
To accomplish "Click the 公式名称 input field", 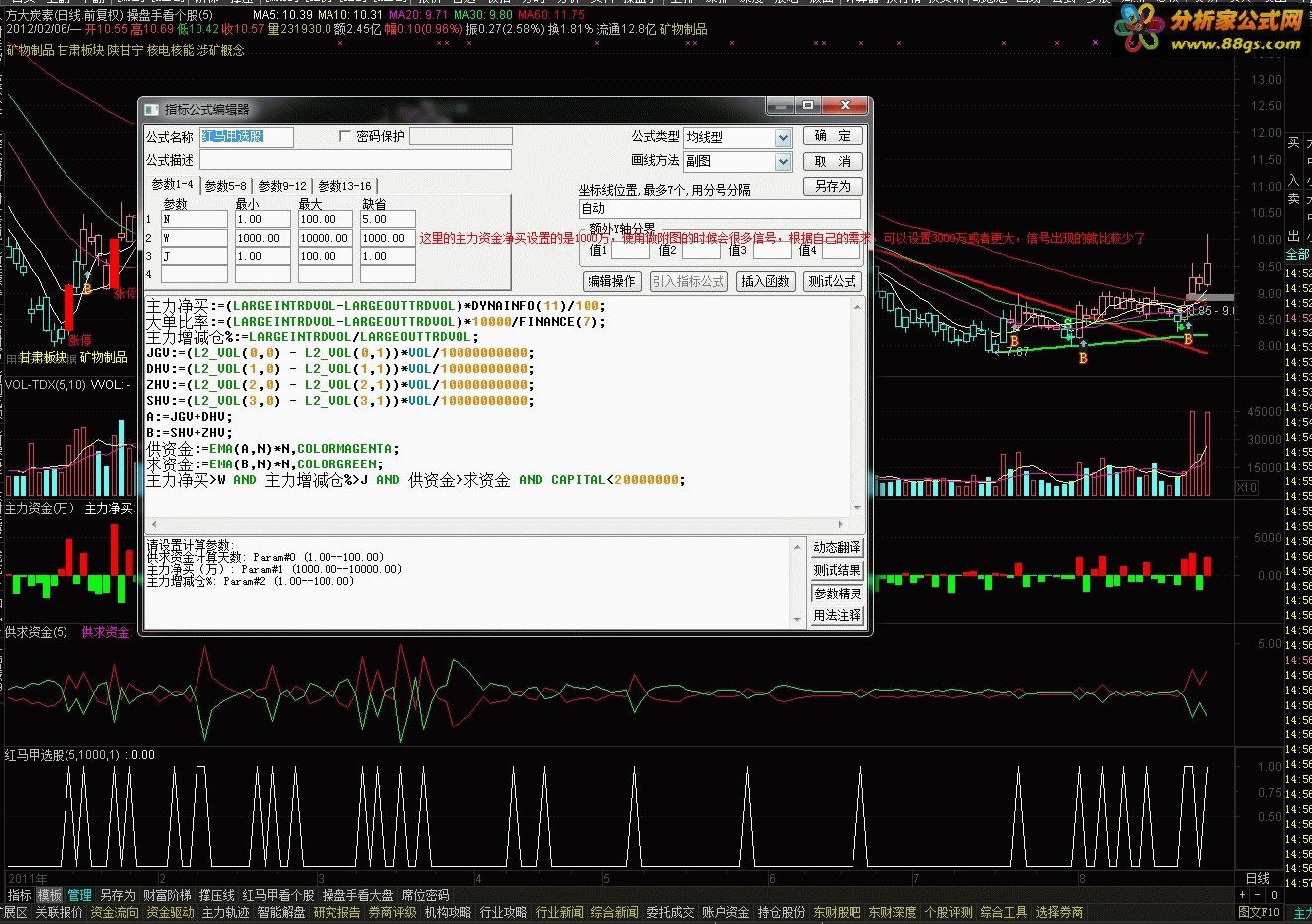I will (x=246, y=137).
